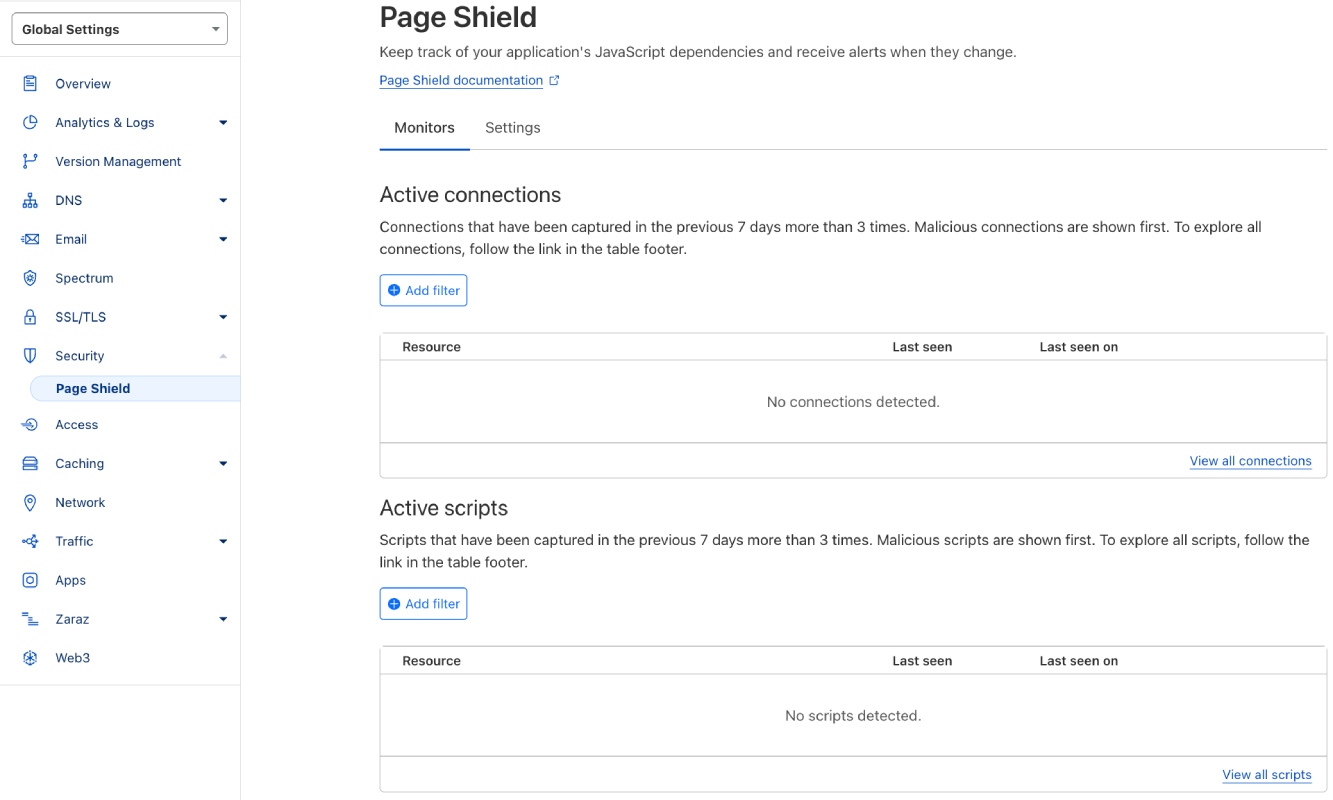Screen dimensions: 1333x800
Task: Click the Traffic routing icon
Action: (x=30, y=541)
